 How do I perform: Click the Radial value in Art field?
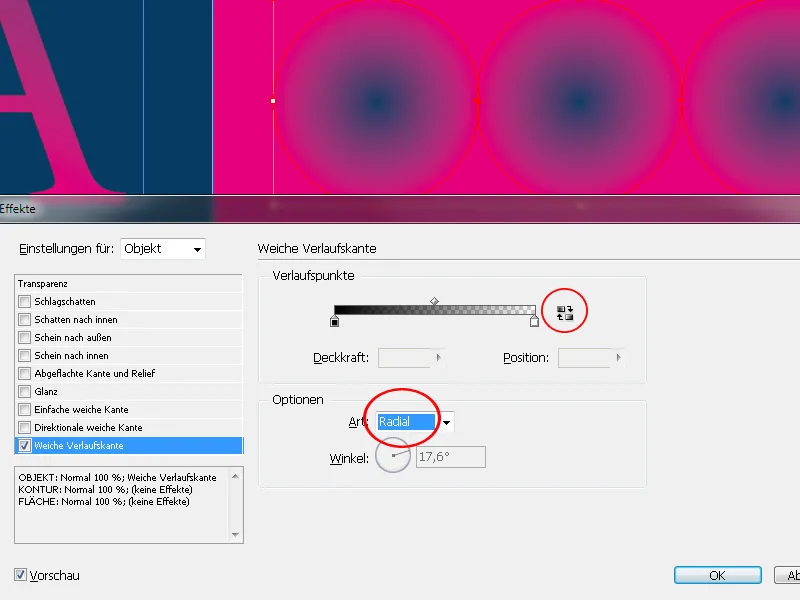[x=407, y=421]
